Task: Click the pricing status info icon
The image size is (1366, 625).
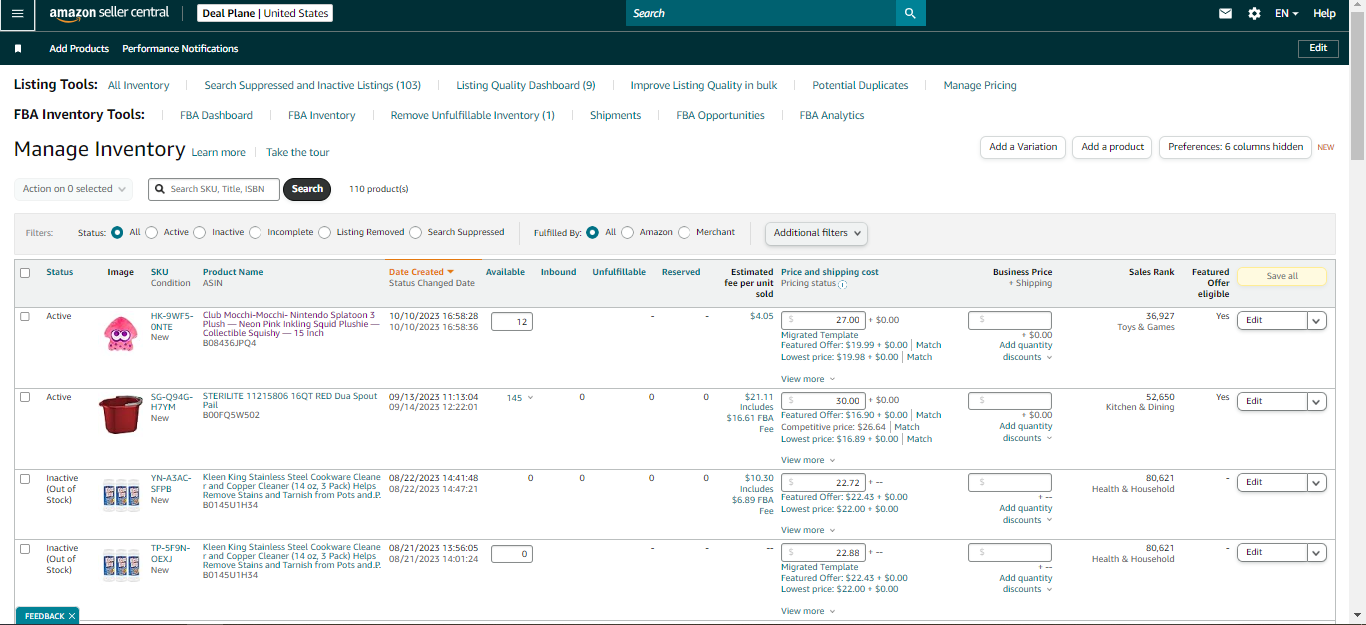Action: (842, 284)
